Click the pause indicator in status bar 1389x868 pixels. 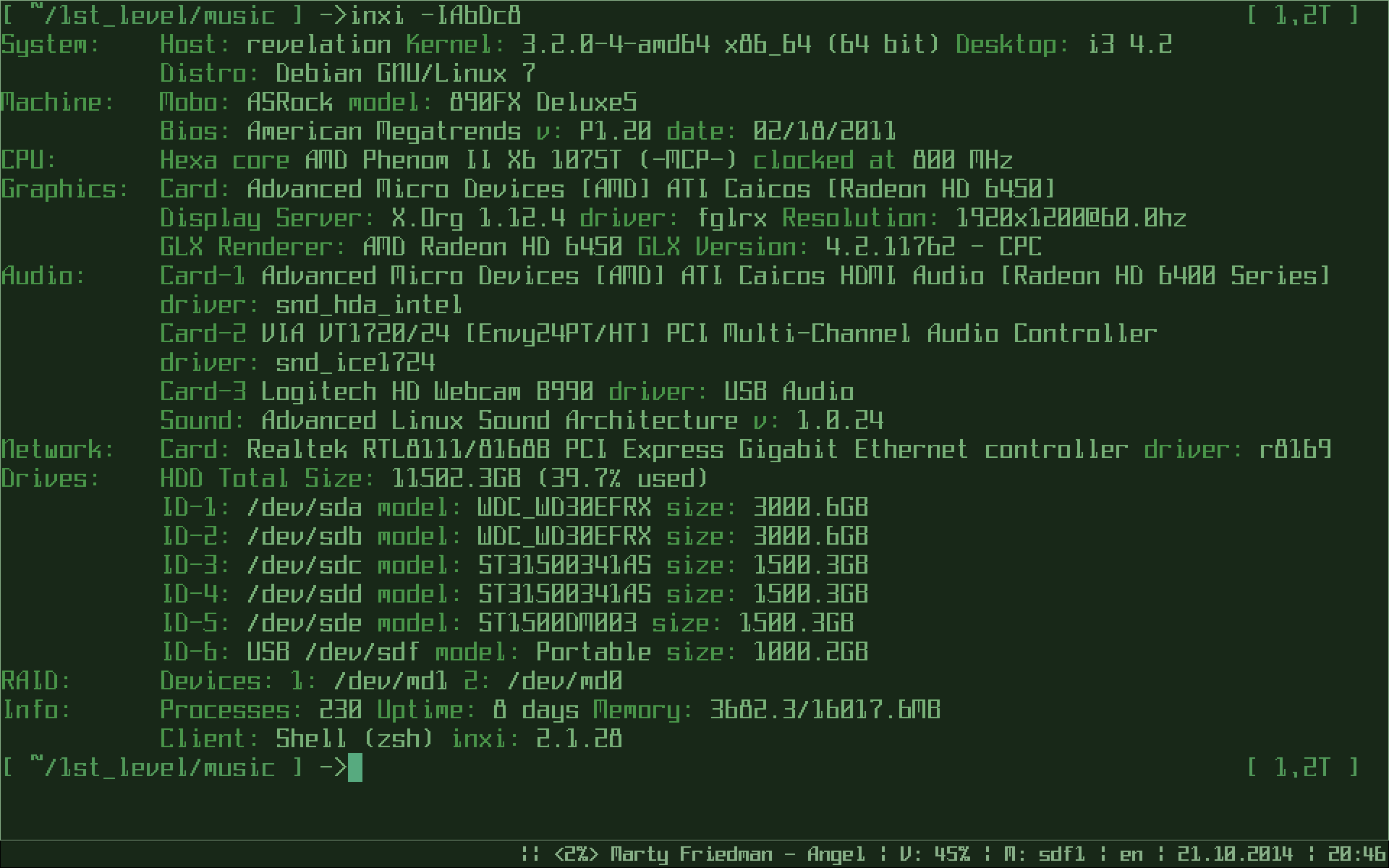click(530, 854)
